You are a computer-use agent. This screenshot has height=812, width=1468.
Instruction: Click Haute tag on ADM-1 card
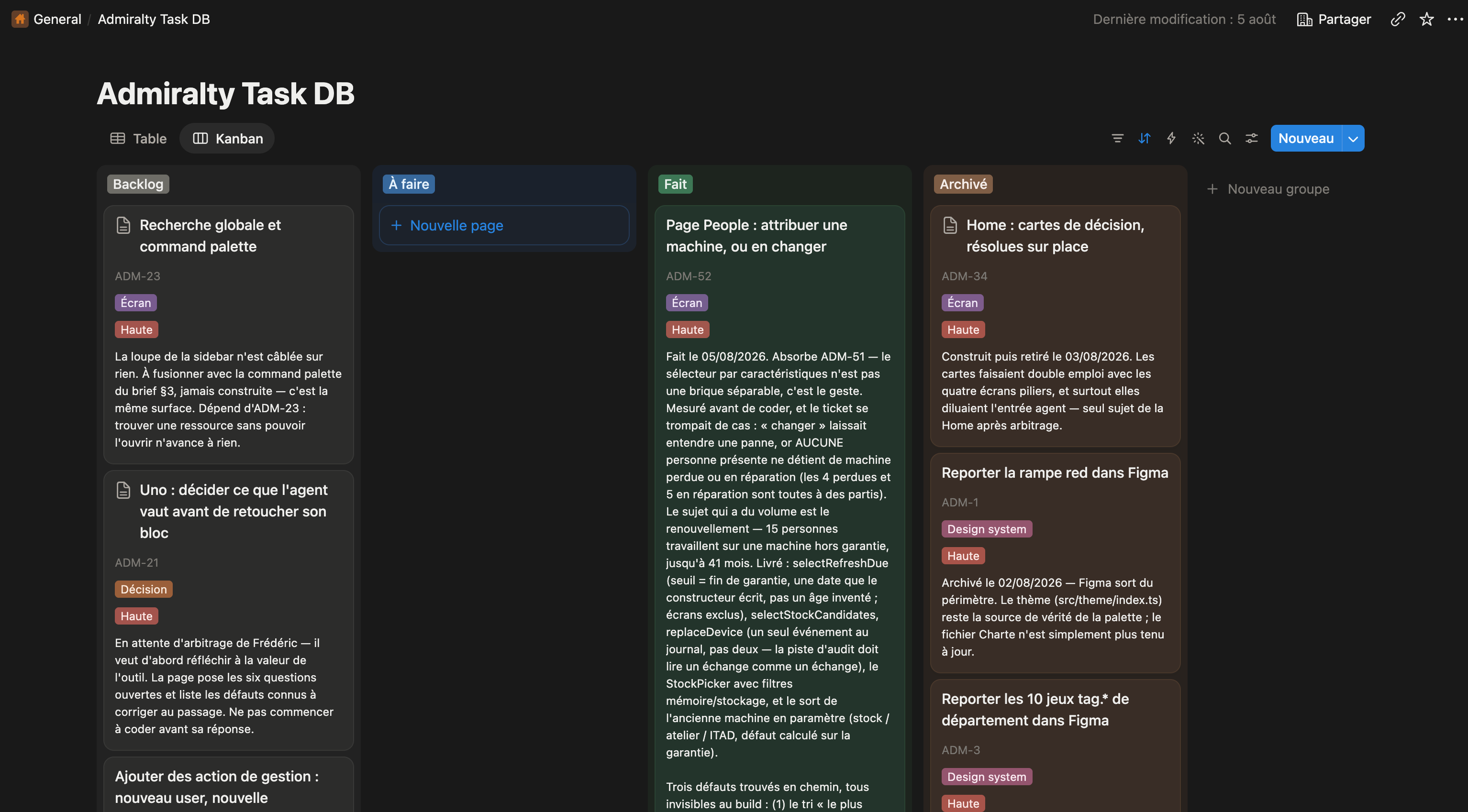963,556
